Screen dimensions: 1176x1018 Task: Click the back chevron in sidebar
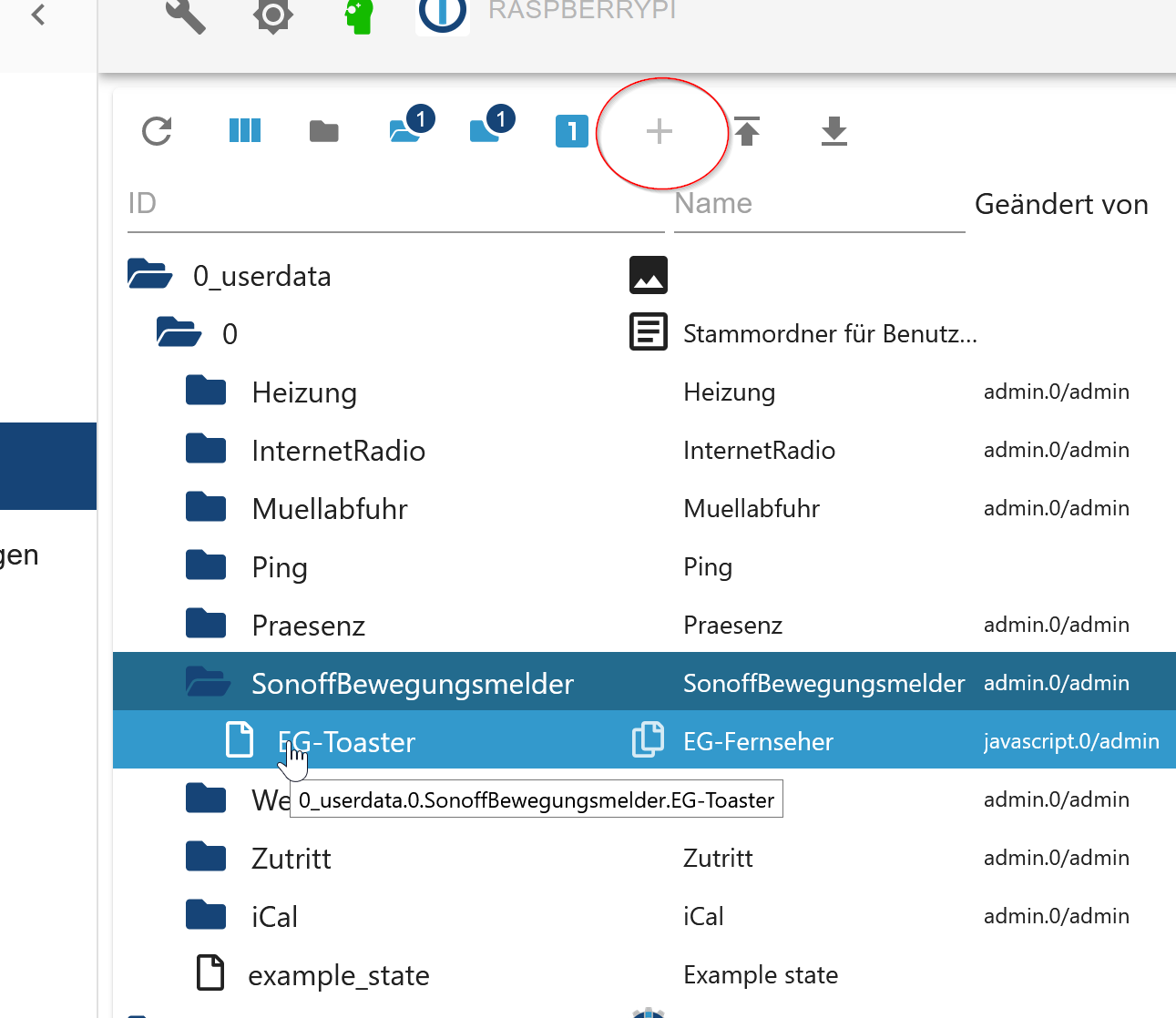tap(38, 15)
